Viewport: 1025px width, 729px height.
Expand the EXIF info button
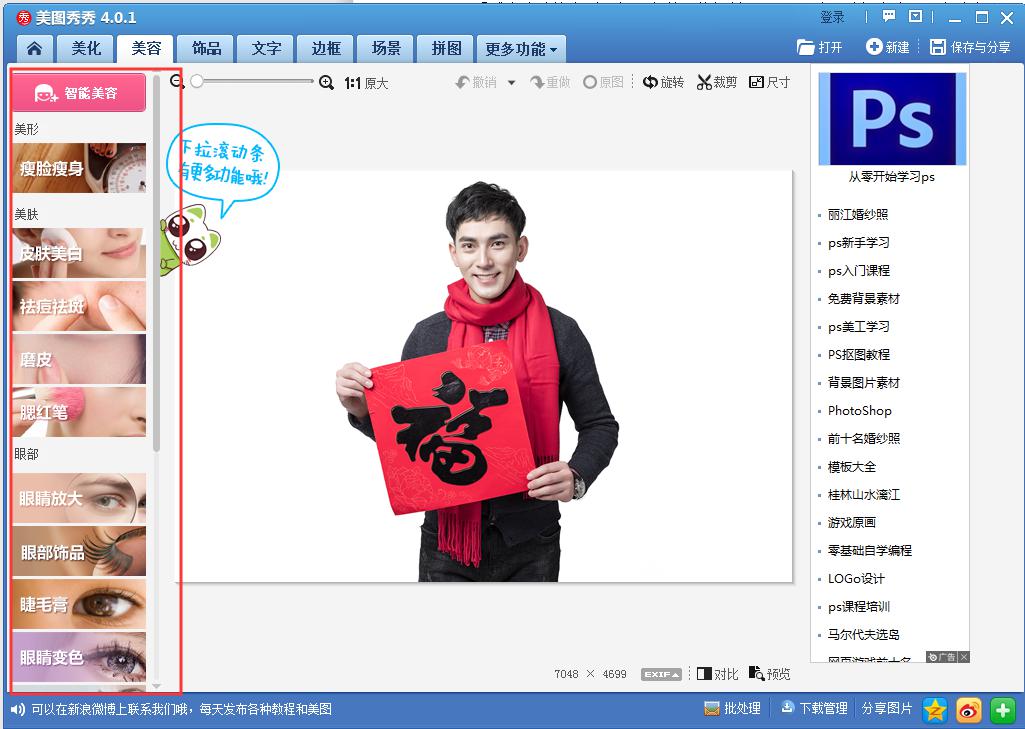661,674
